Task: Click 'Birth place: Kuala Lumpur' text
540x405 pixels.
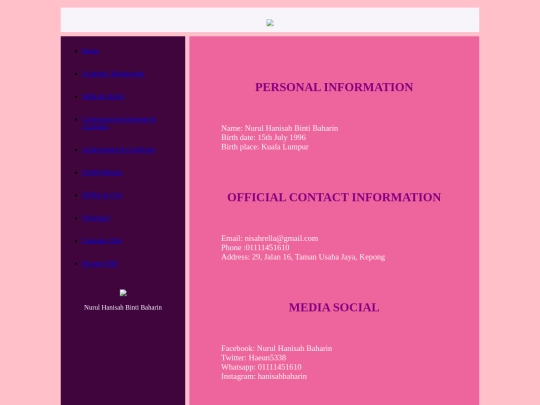Action: [x=265, y=147]
